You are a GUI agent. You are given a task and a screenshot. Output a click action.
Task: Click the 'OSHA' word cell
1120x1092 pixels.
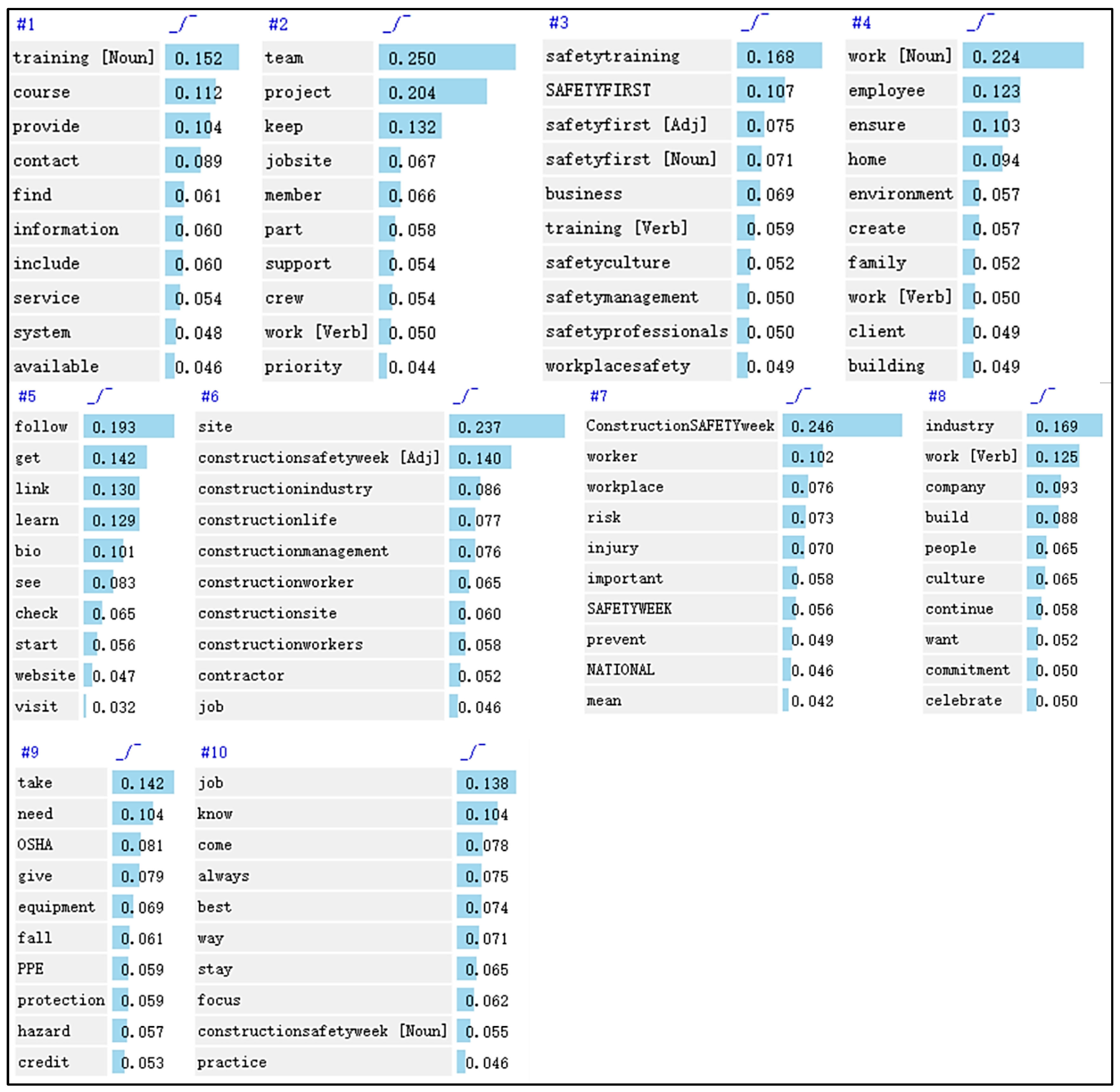point(35,845)
